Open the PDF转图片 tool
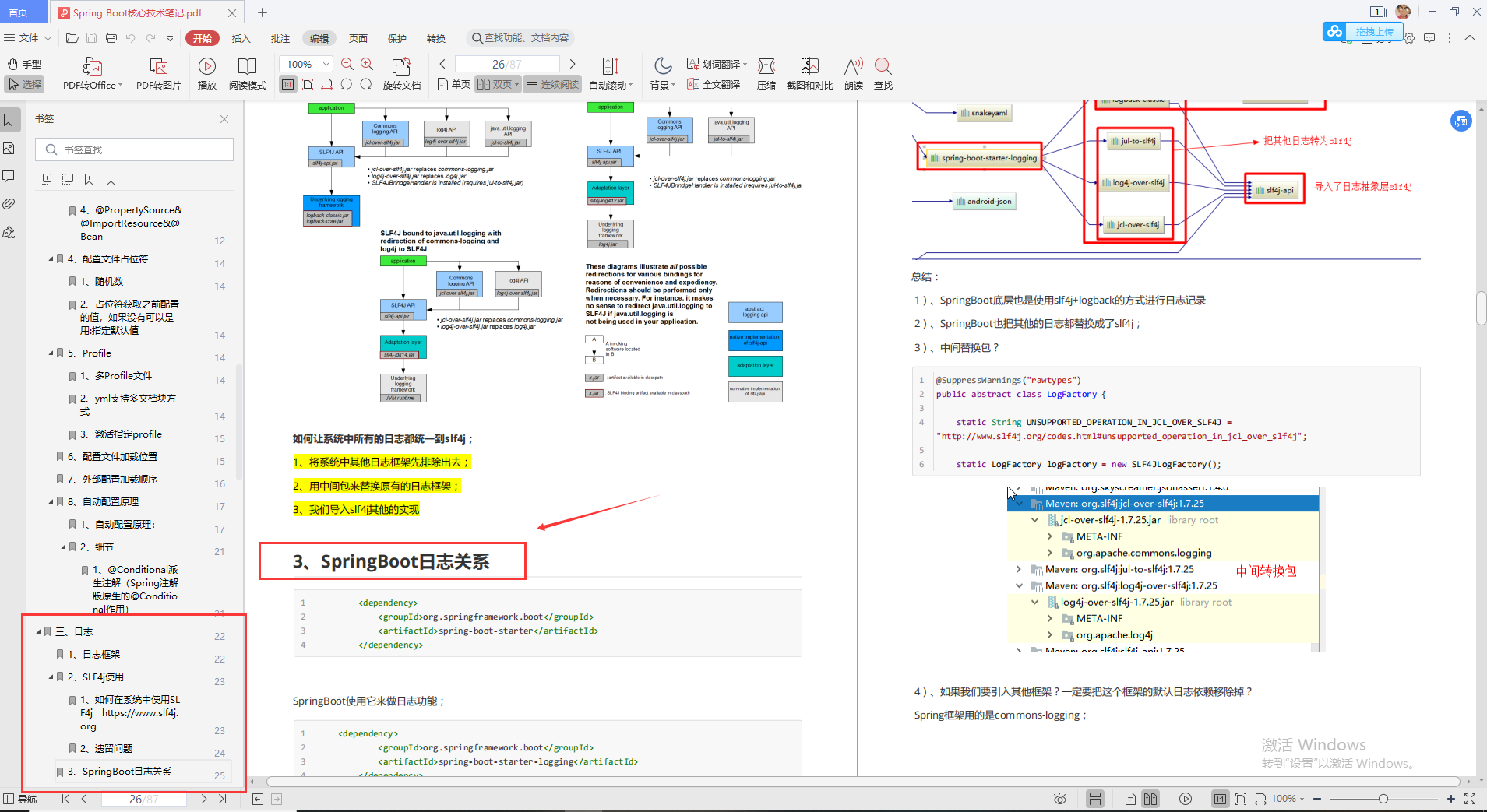The height and width of the screenshot is (812, 1487). pos(158,67)
